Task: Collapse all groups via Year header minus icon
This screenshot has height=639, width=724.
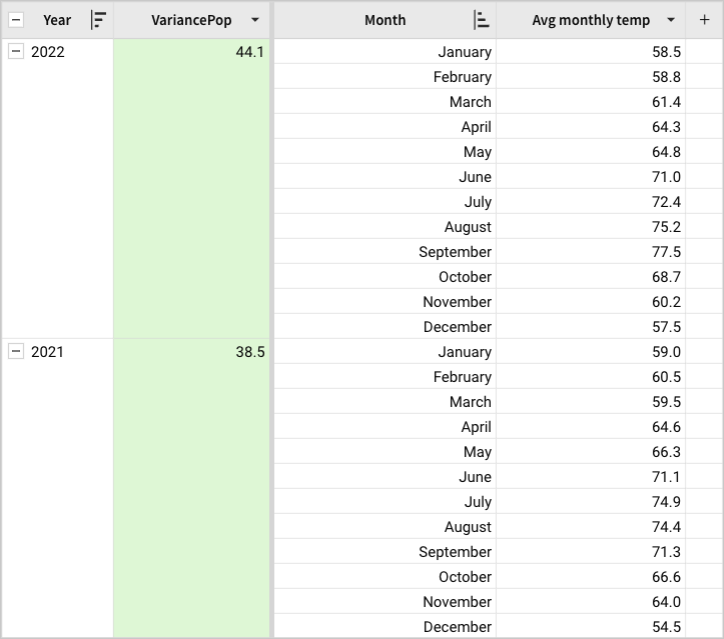Action: (x=16, y=20)
